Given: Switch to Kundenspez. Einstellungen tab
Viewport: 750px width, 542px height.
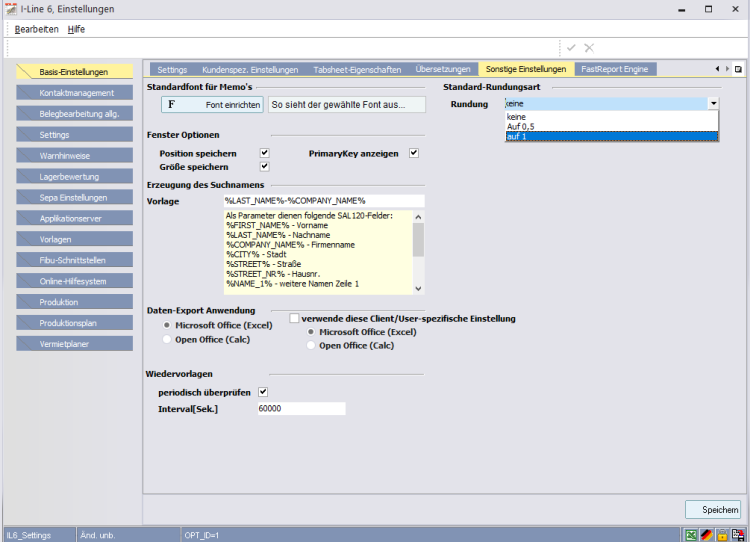Looking at the screenshot, I should [x=250, y=69].
